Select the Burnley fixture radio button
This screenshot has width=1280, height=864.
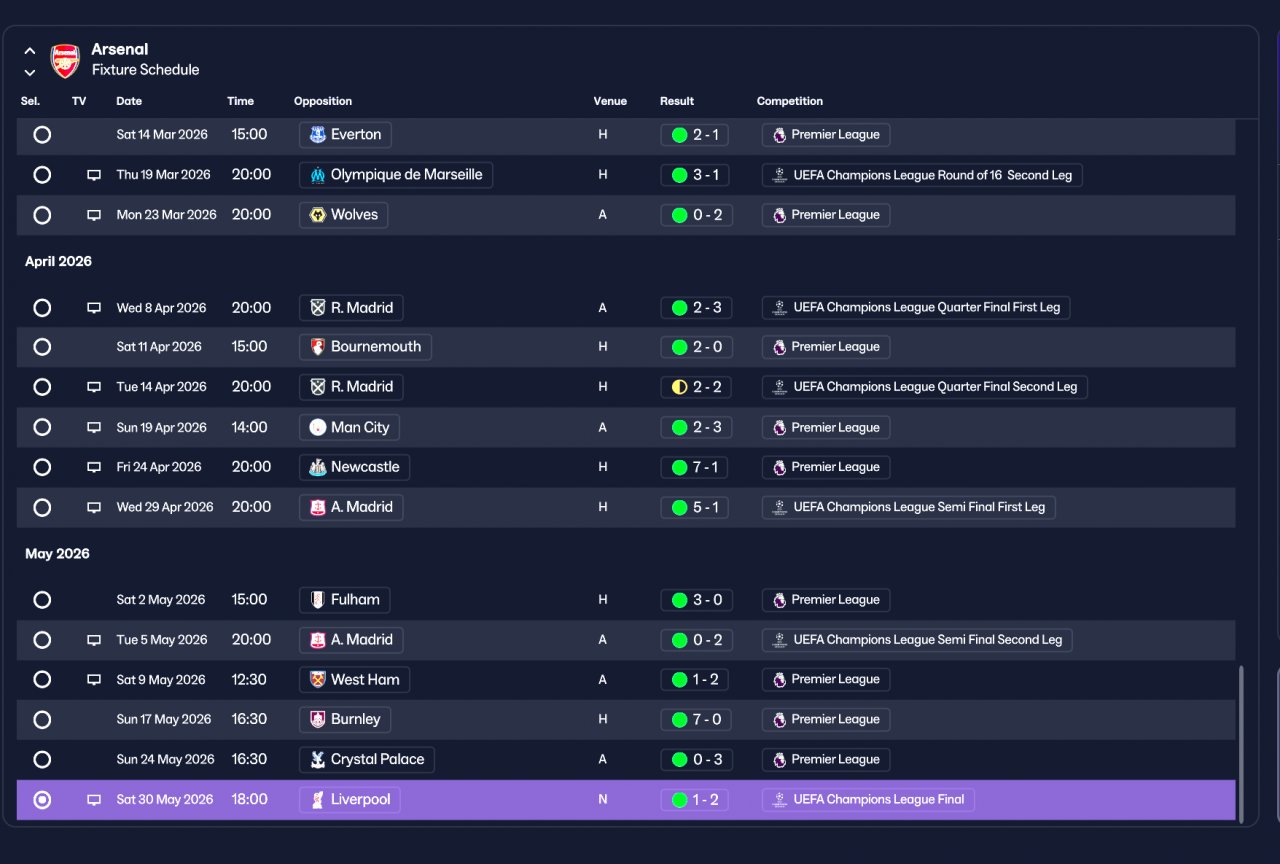click(x=42, y=719)
